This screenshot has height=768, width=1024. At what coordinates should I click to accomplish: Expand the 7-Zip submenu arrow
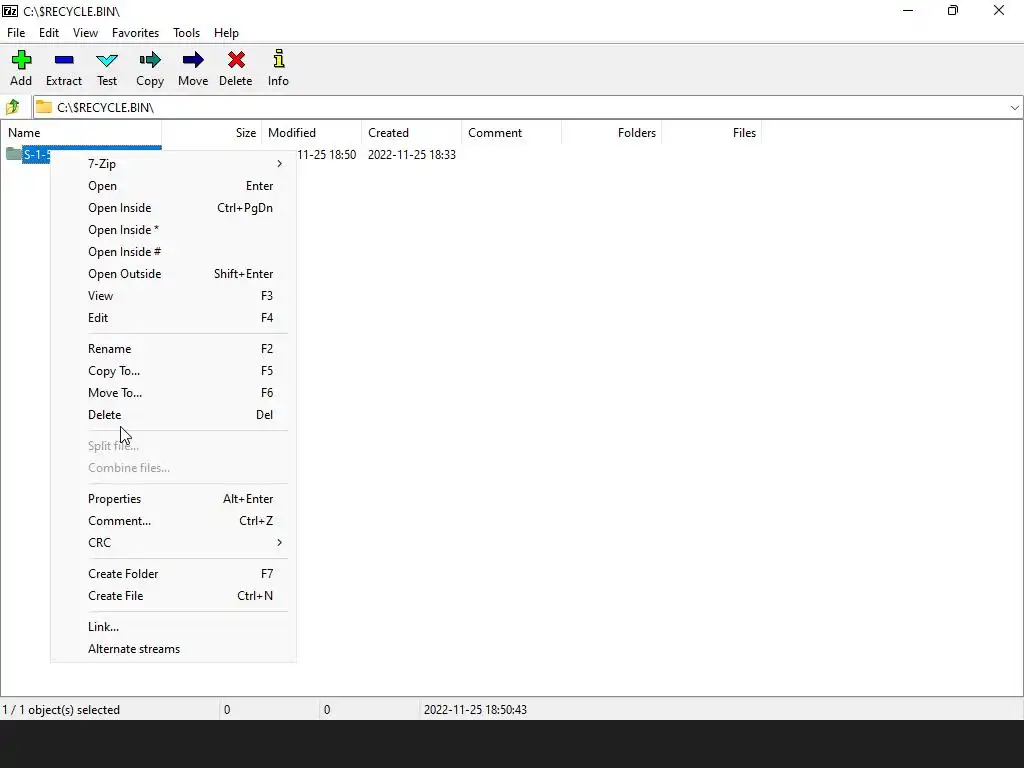(280, 163)
